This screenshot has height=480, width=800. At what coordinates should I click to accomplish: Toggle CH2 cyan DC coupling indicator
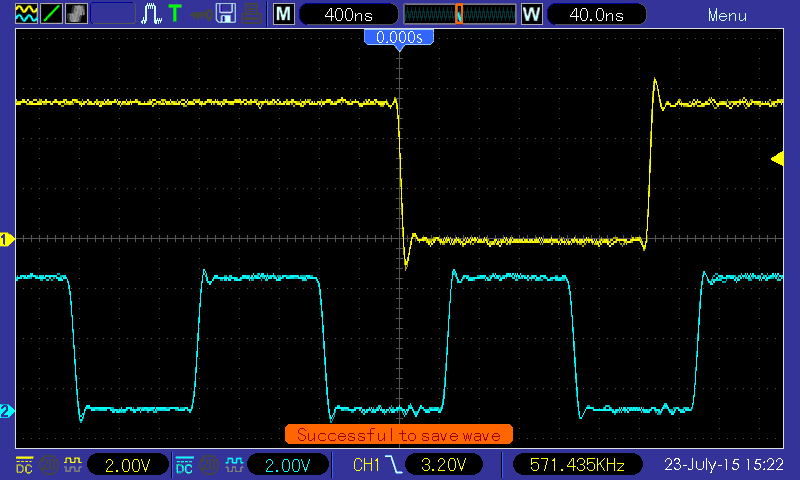tap(183, 464)
